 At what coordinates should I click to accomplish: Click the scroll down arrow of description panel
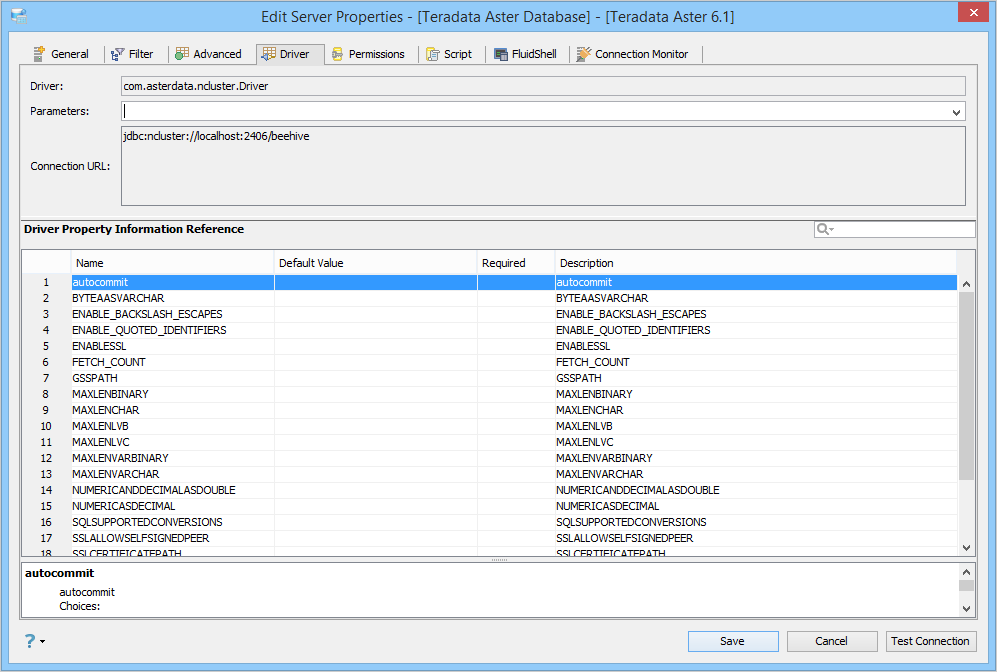(x=966, y=608)
